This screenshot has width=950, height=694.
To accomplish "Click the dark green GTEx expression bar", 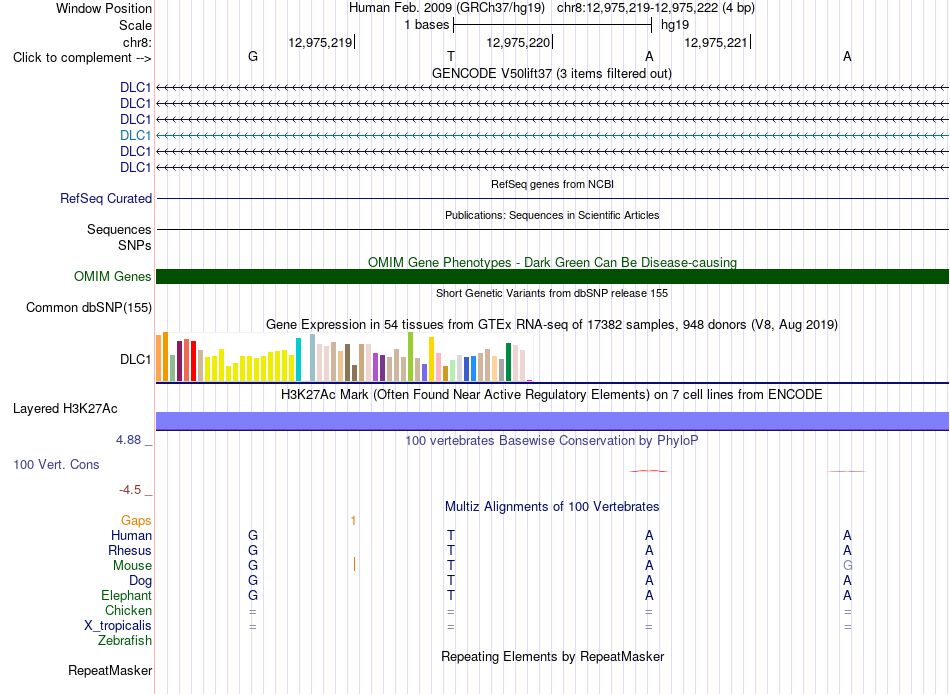I will pos(508,362).
